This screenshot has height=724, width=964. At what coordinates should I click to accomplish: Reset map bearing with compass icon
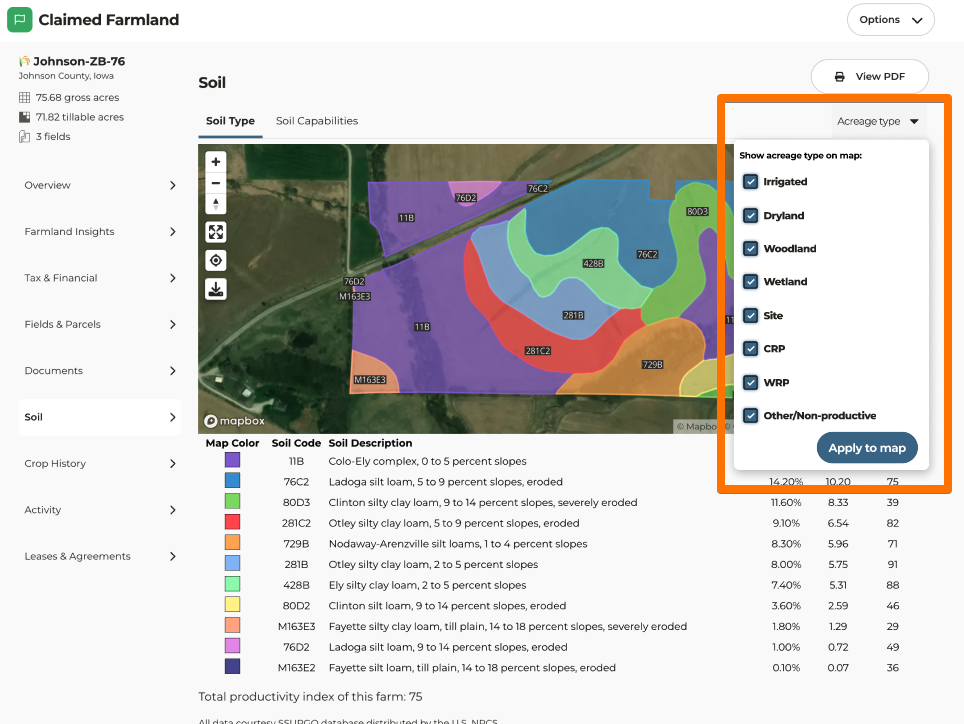(x=216, y=204)
